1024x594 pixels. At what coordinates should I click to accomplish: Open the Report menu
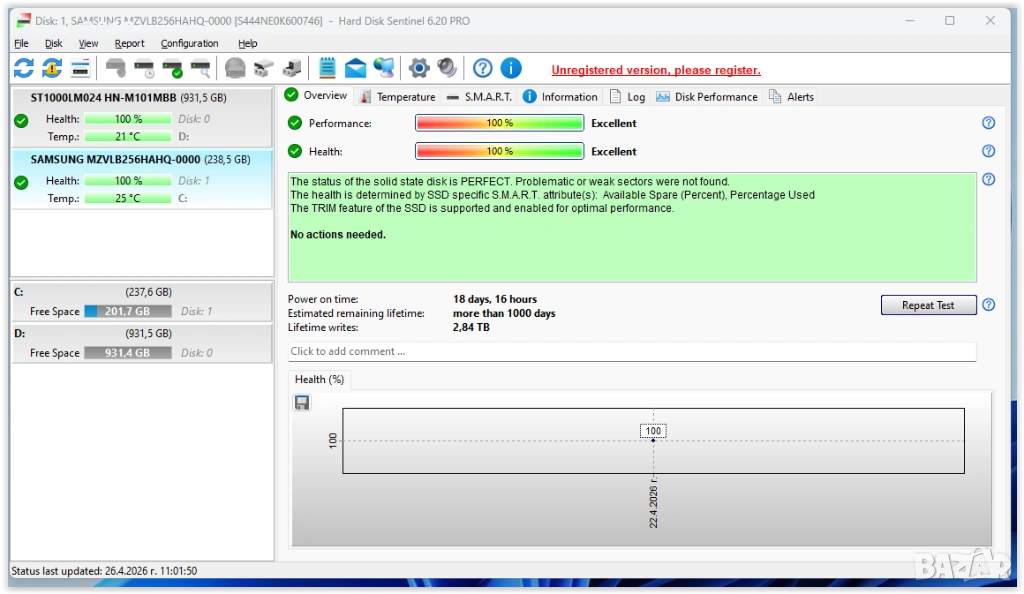coord(129,44)
